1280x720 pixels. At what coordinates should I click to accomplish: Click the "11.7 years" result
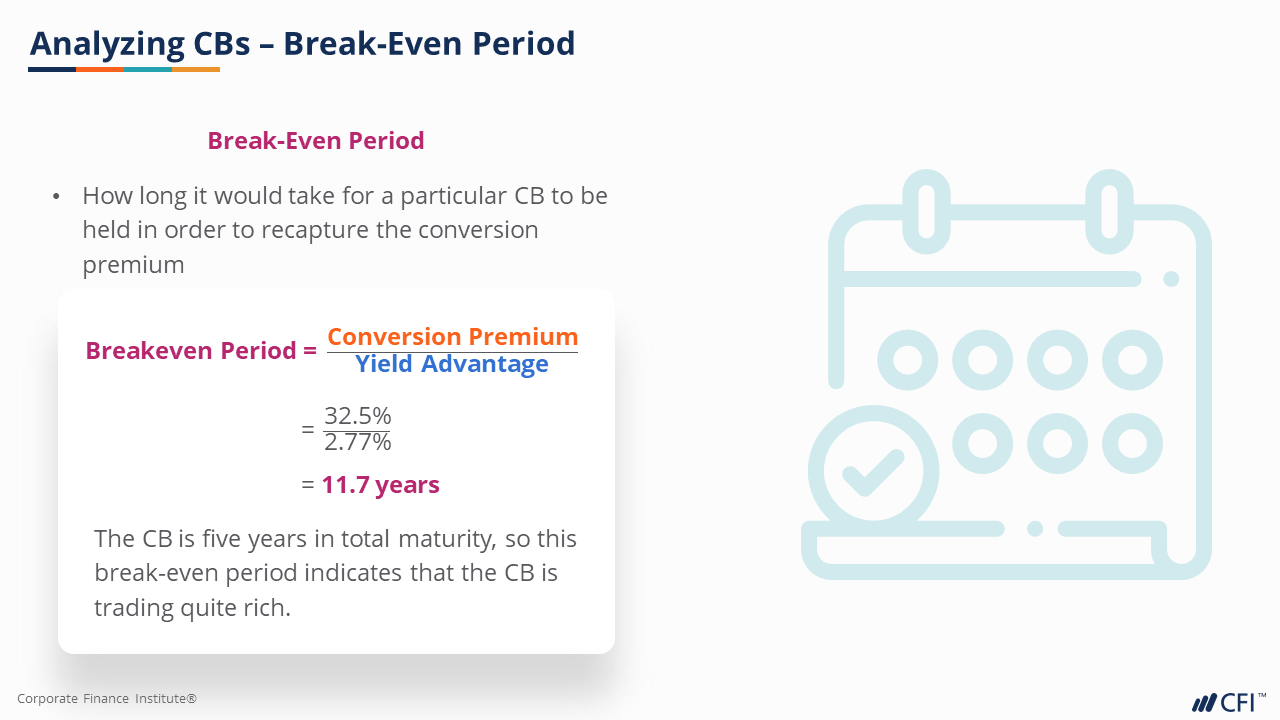pos(380,485)
